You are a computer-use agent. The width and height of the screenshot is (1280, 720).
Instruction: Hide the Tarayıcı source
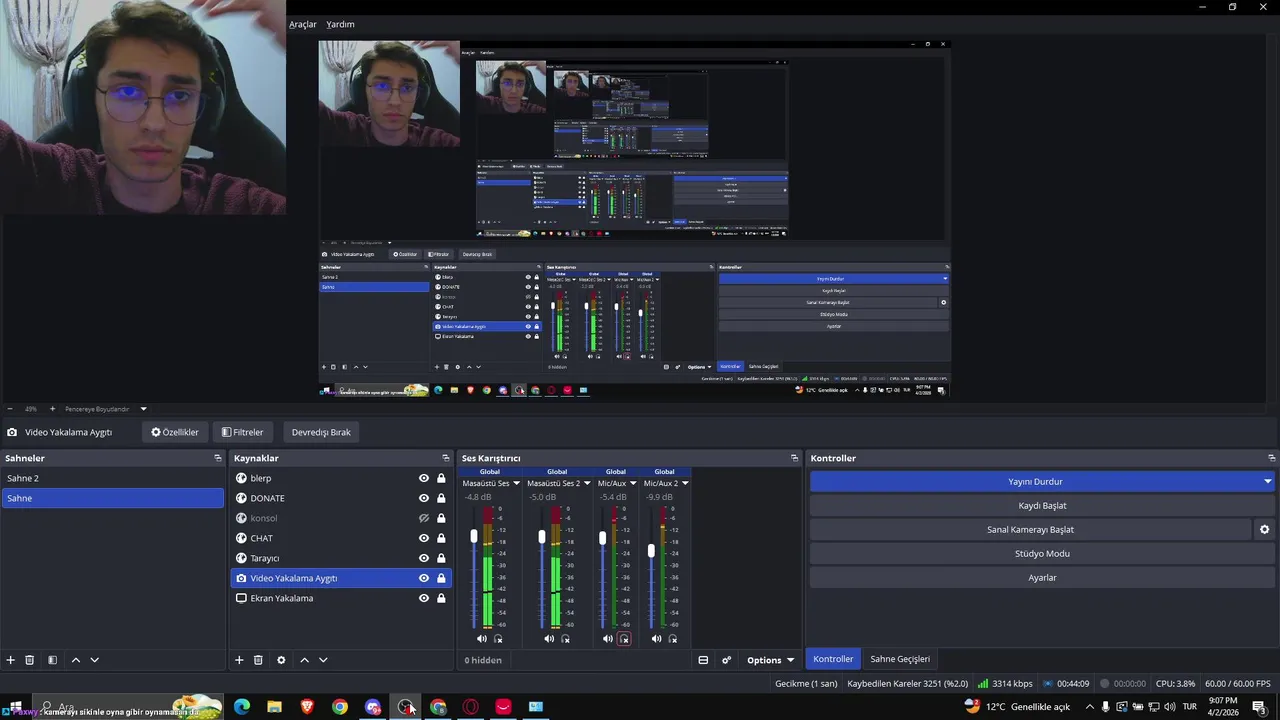click(x=424, y=558)
